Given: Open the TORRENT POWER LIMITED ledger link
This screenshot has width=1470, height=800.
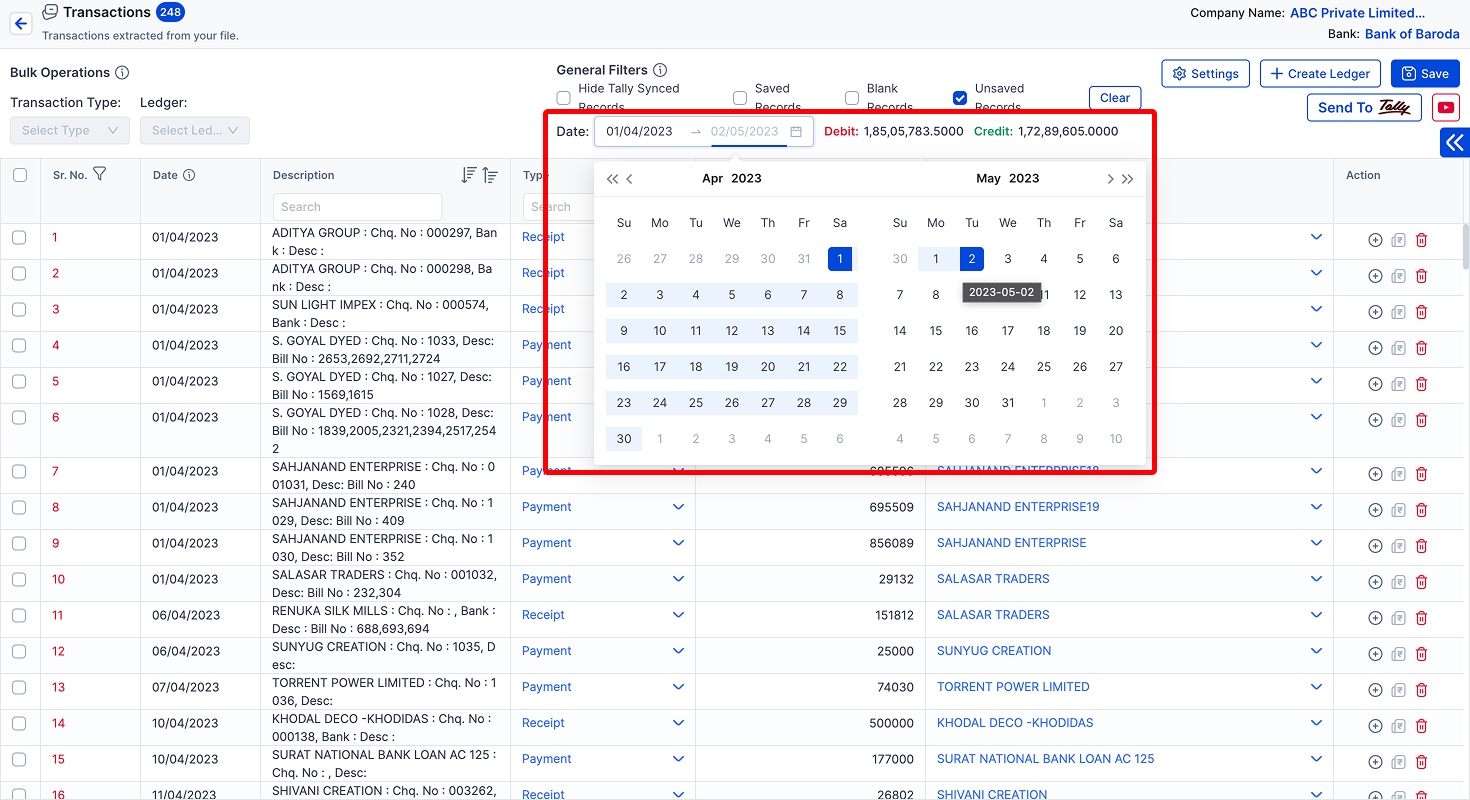Looking at the screenshot, I should (x=1013, y=687).
